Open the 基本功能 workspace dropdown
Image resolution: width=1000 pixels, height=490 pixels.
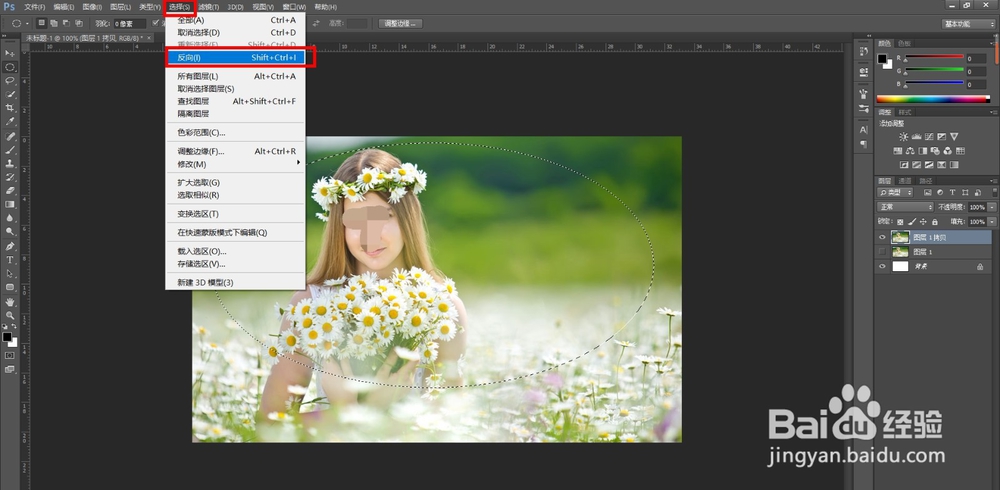coord(968,23)
